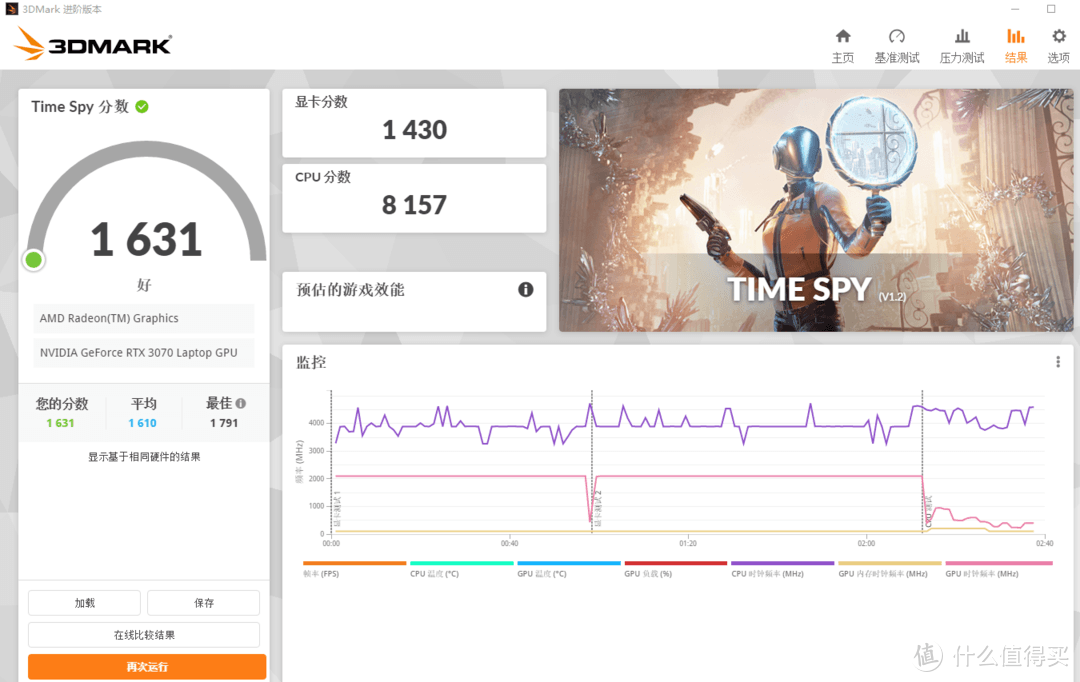This screenshot has width=1080, height=682.
Task: Click info icon next to 最佳
Action: coord(240,404)
